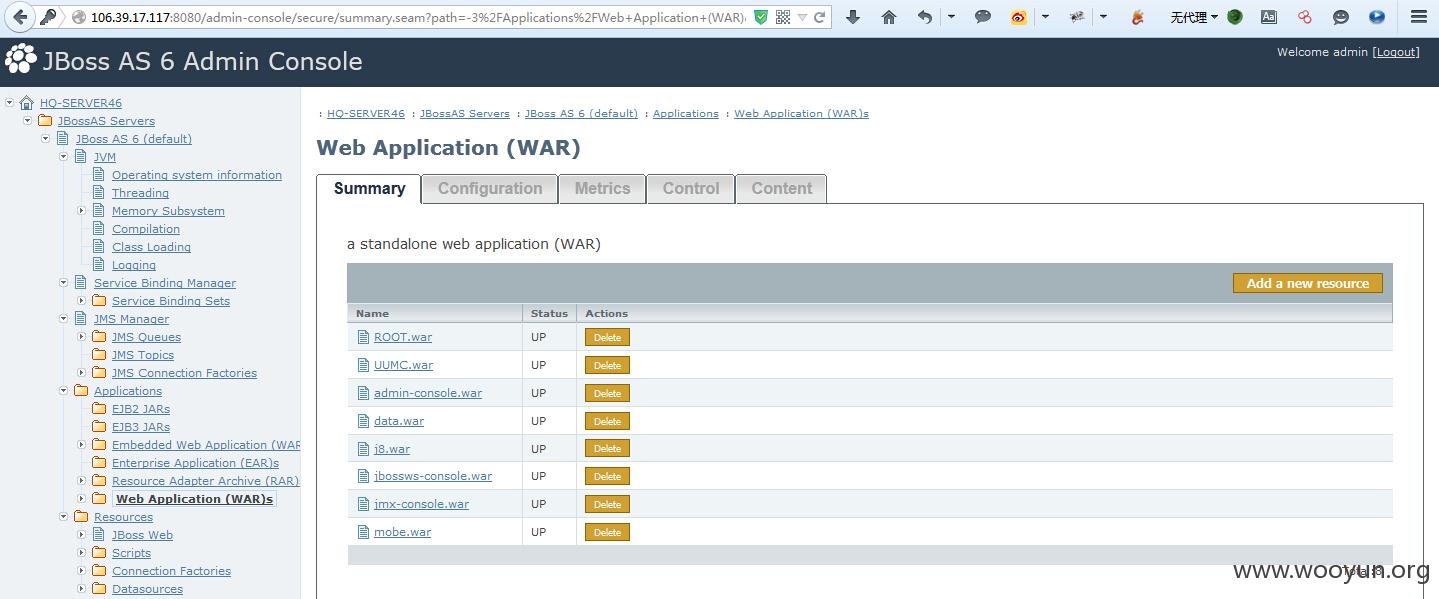Open address bar history dropdown arrow
The image size is (1439, 599).
802,17
